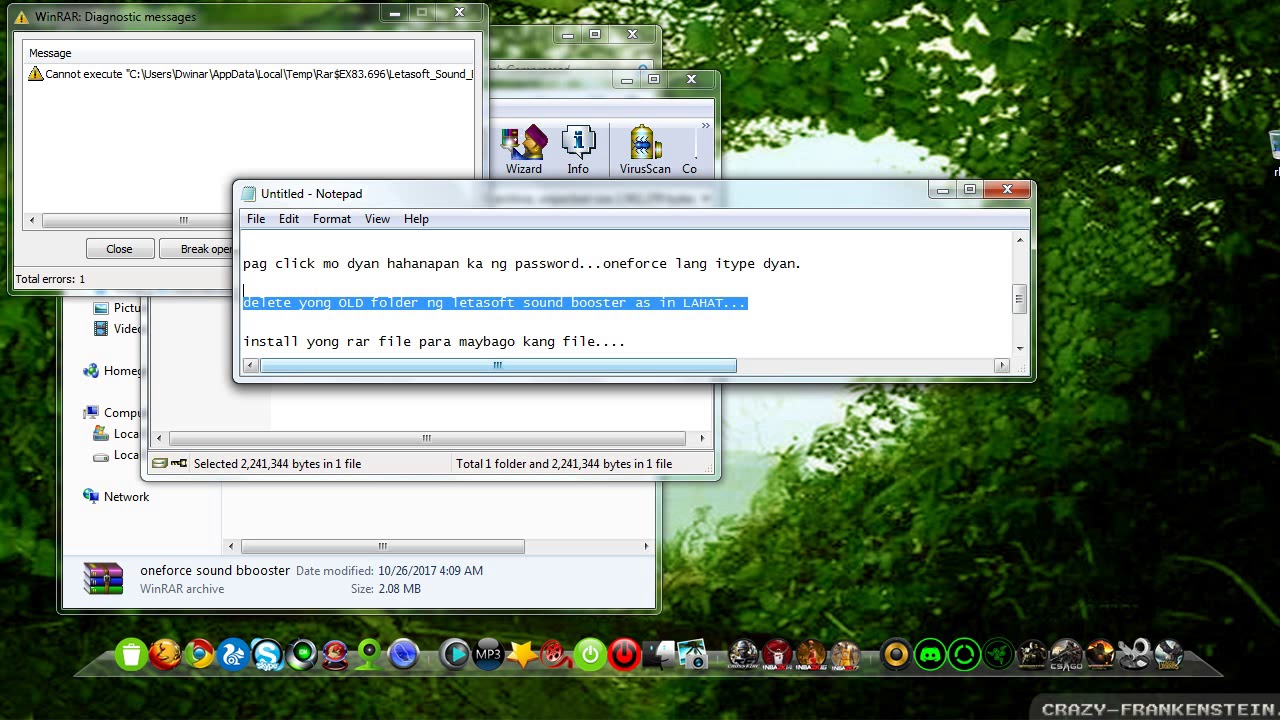The image size is (1280, 720).
Task: Click Notepad vertical scrollbar down arrow
Action: (1020, 348)
